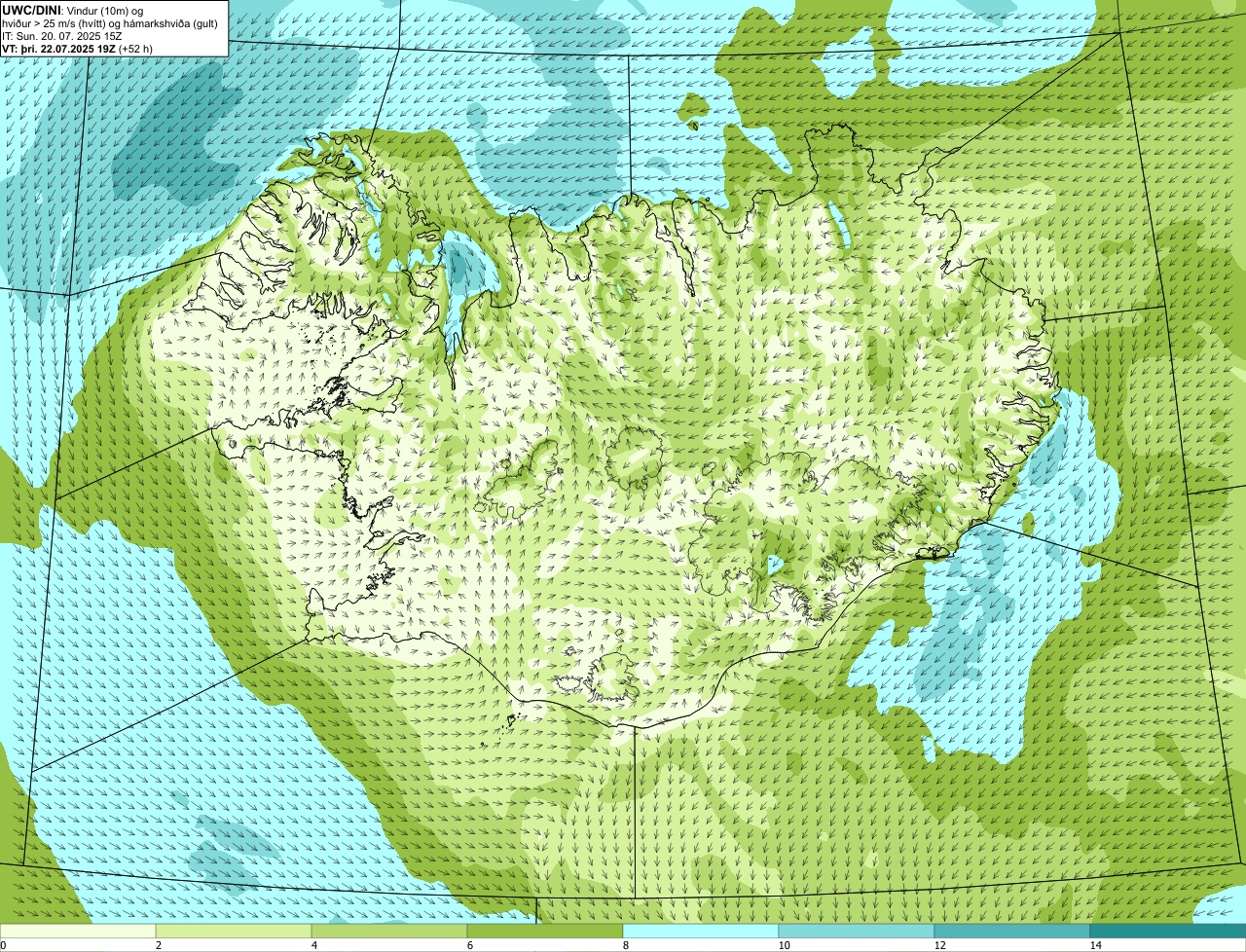
Task: Click the 'VT: þri. 22.07.2025 19Z' valid time
Action: pyautogui.click(x=58, y=48)
